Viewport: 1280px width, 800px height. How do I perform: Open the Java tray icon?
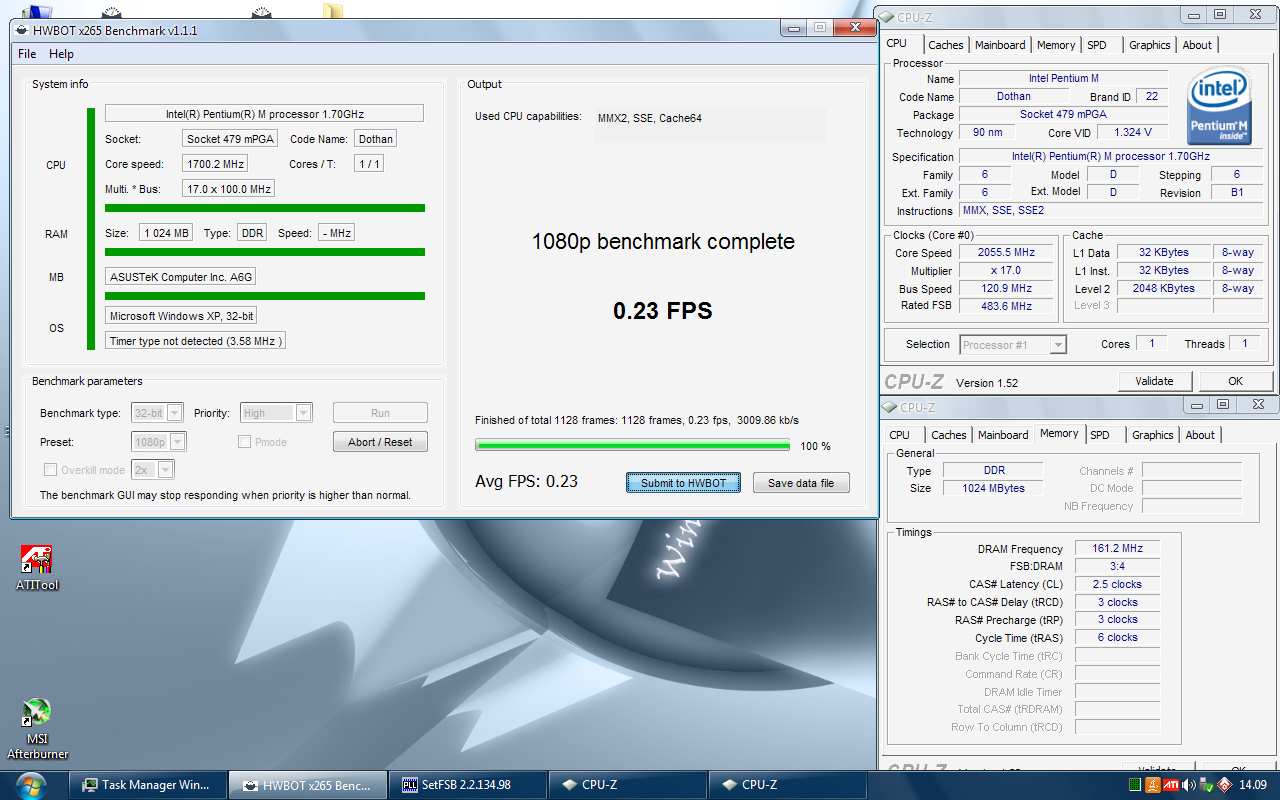click(x=1152, y=785)
